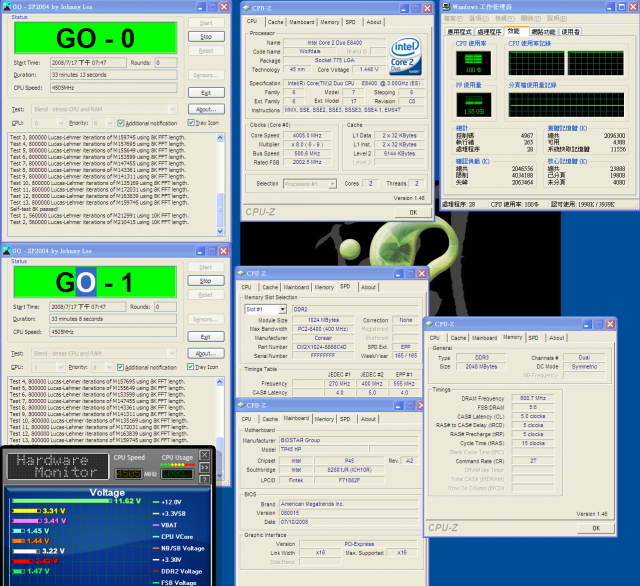Open the Priority dropdown in GO - 0 window
640x586 pixels.
109,123
